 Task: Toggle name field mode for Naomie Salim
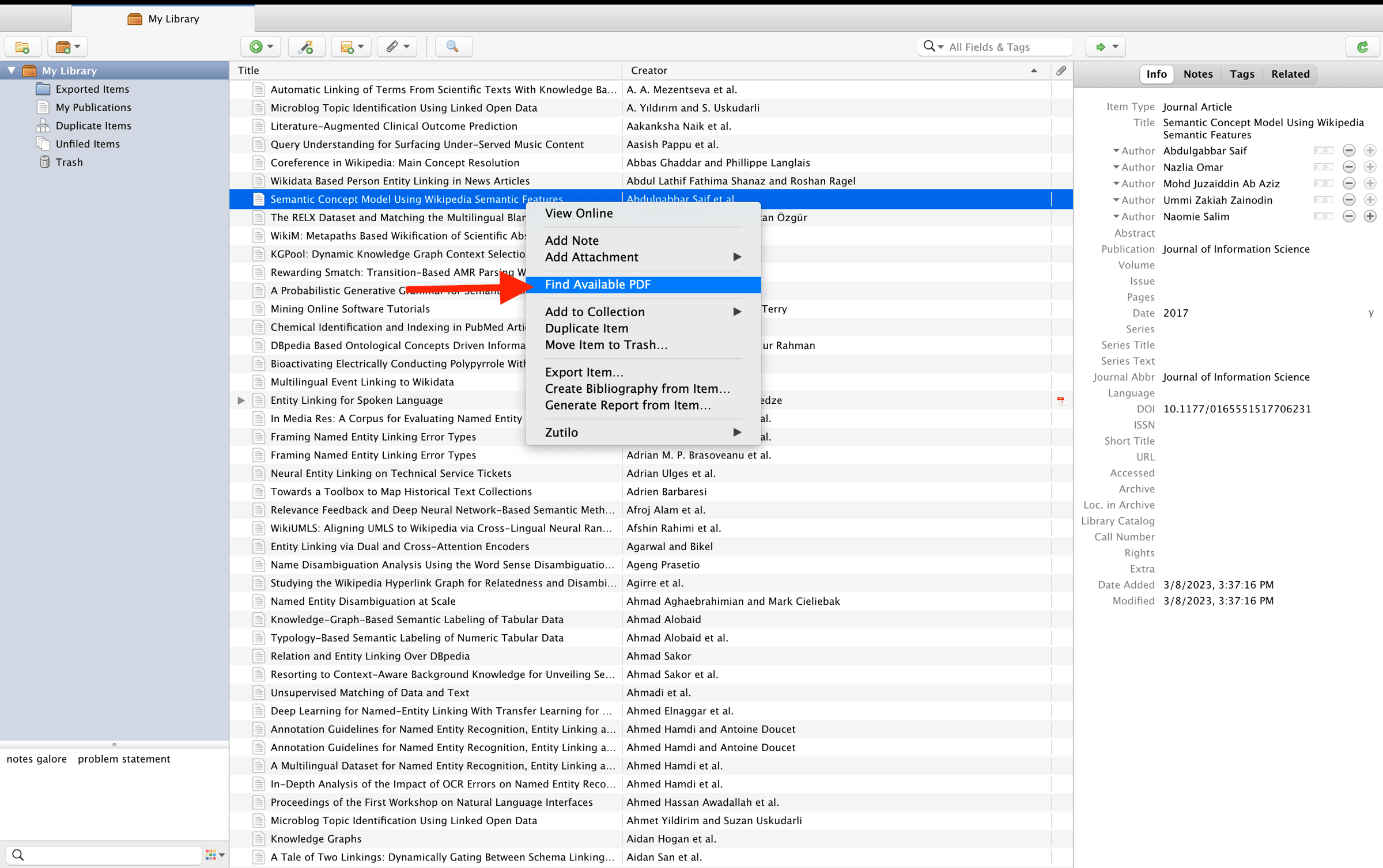1324,216
